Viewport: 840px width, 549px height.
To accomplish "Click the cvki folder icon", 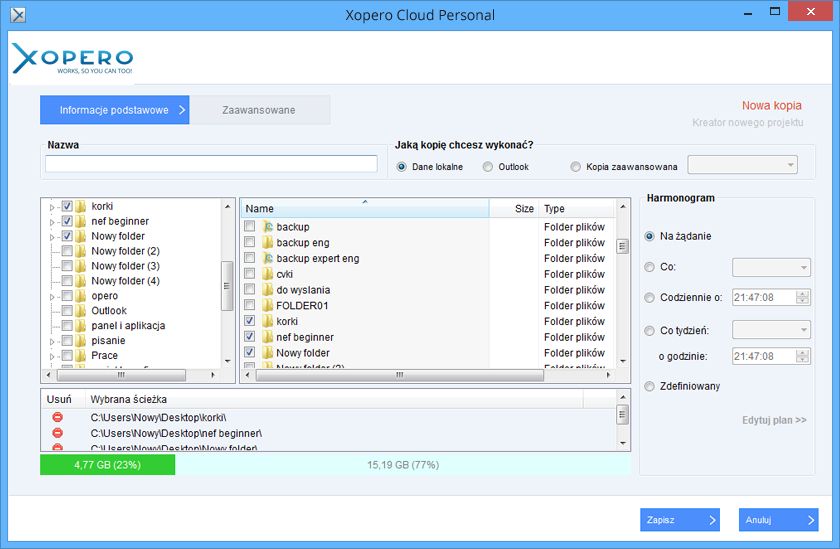I will tap(268, 274).
